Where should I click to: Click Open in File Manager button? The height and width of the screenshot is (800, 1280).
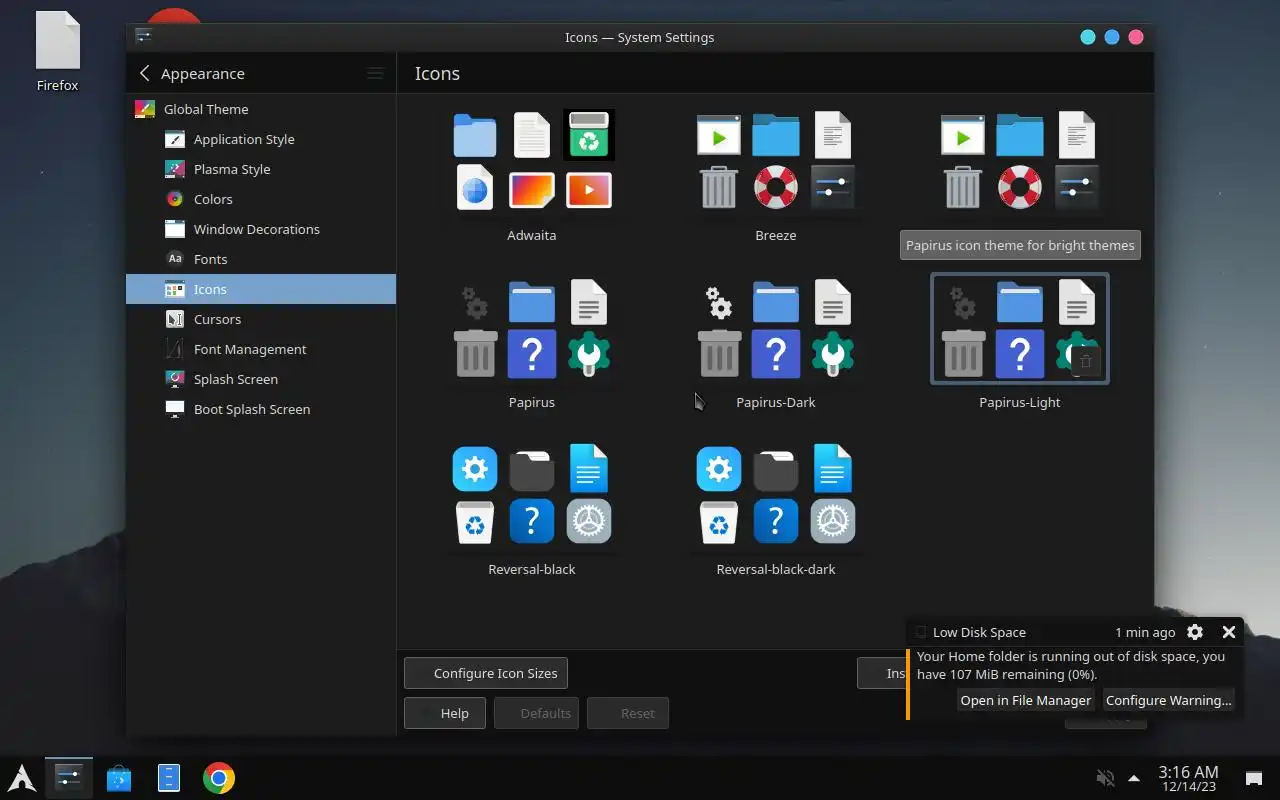1025,700
